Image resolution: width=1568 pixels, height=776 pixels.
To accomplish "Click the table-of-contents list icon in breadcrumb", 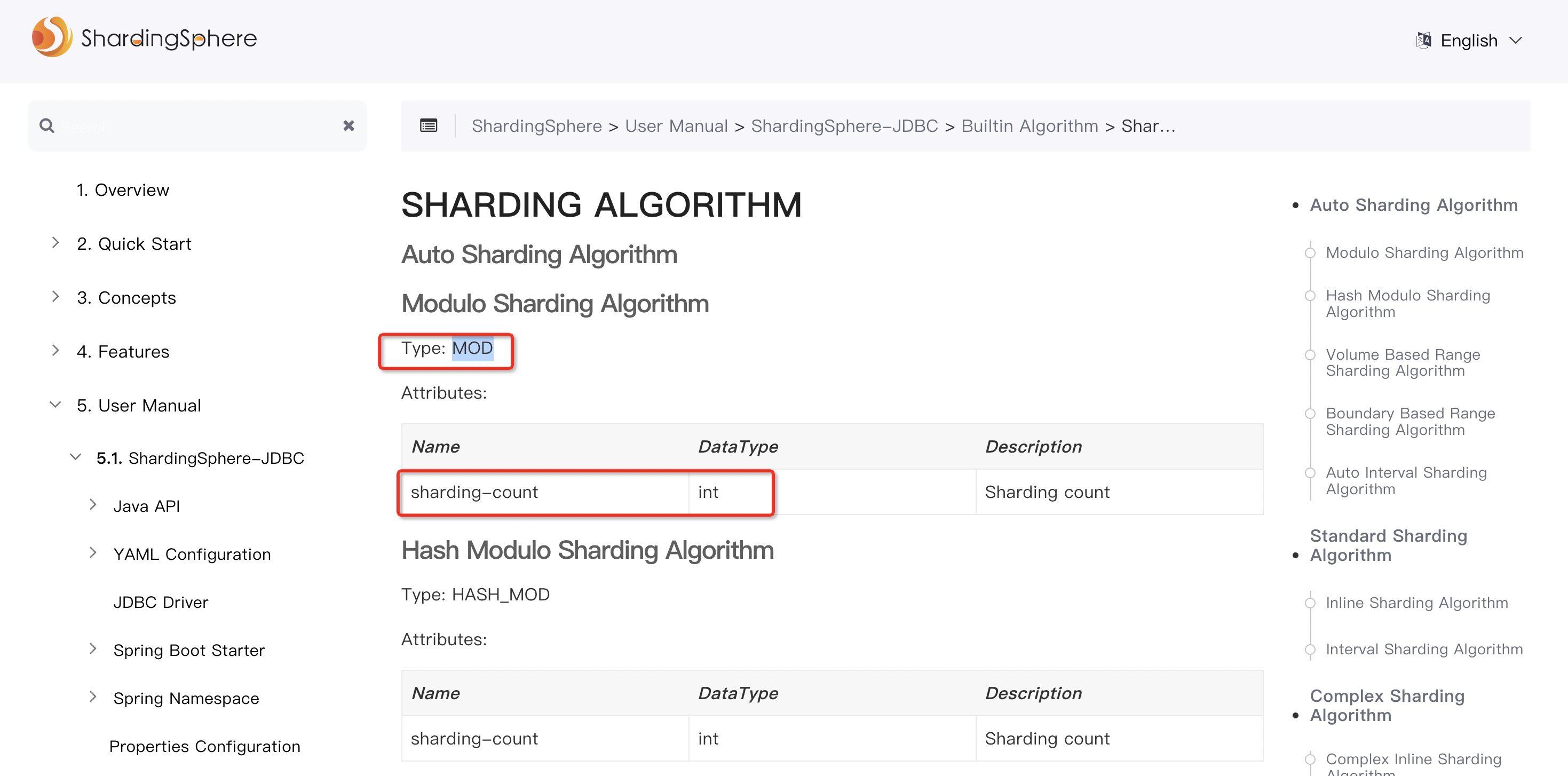I will [429, 126].
